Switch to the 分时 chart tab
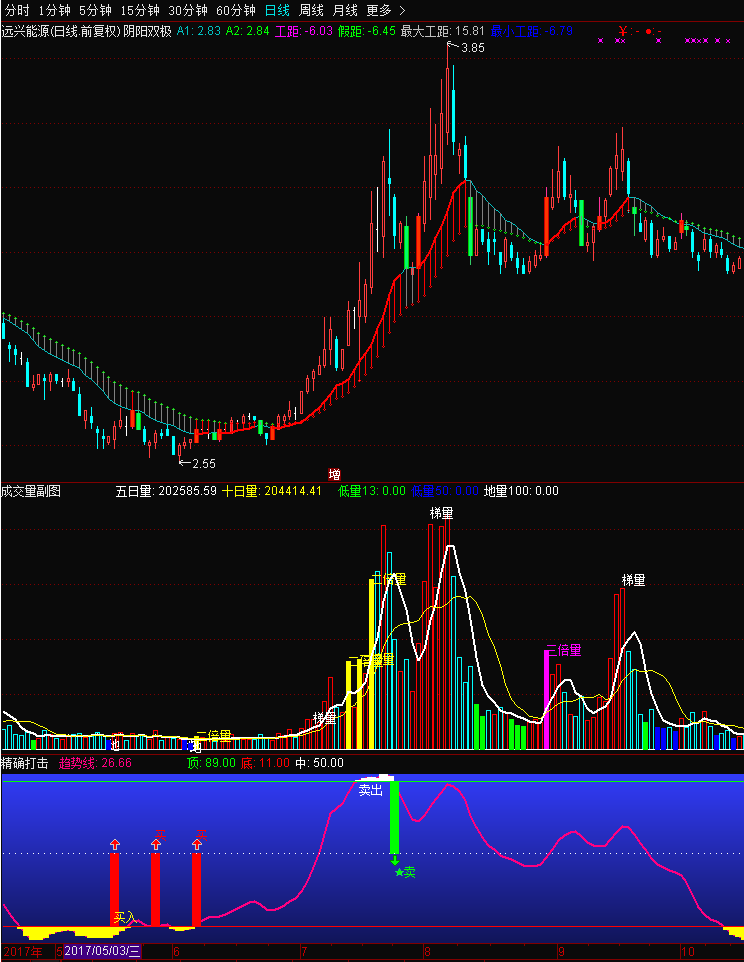 [17, 10]
